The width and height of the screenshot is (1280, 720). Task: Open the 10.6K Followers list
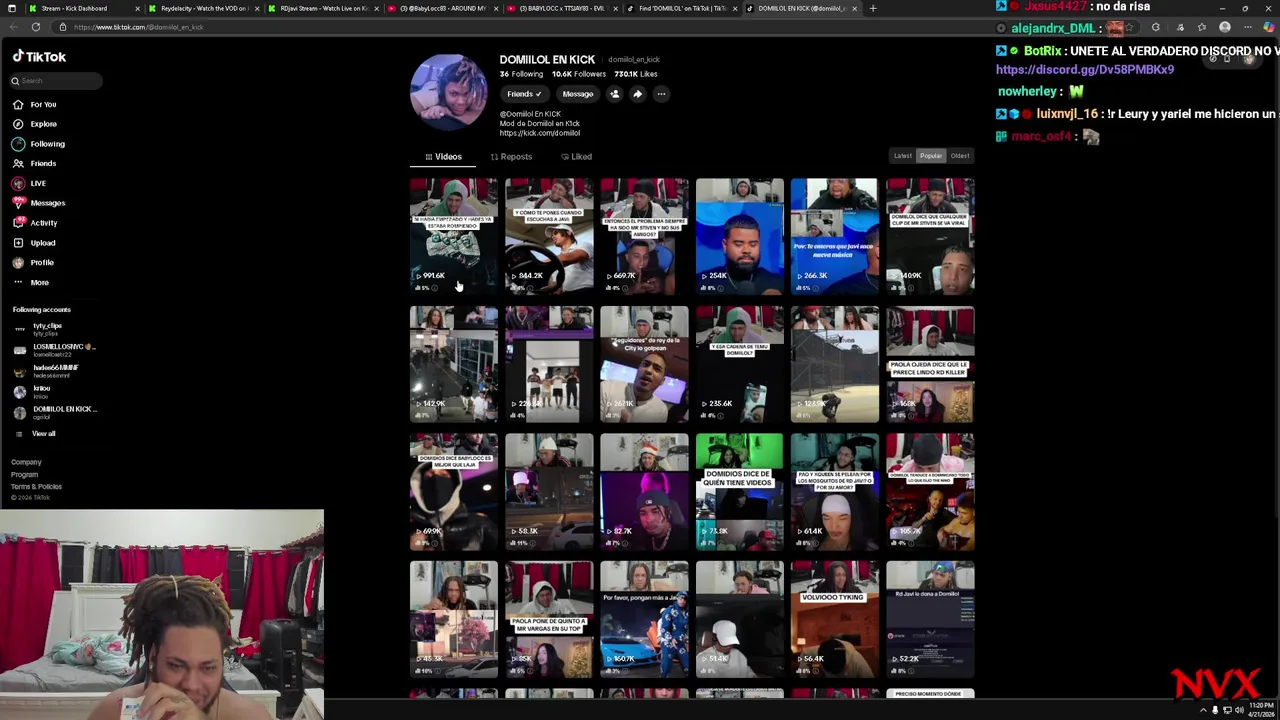579,74
